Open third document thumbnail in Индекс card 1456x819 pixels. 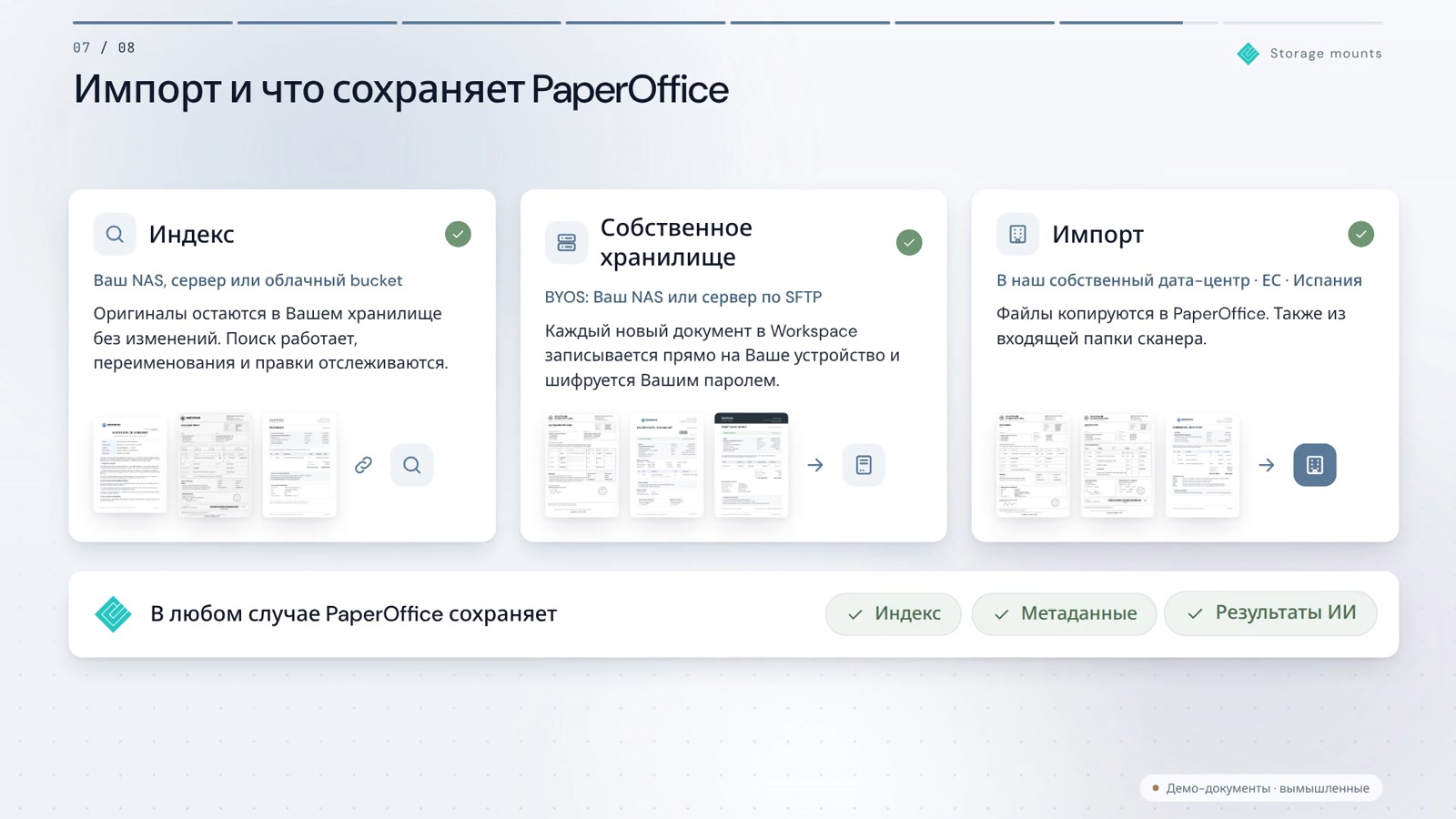click(x=299, y=465)
